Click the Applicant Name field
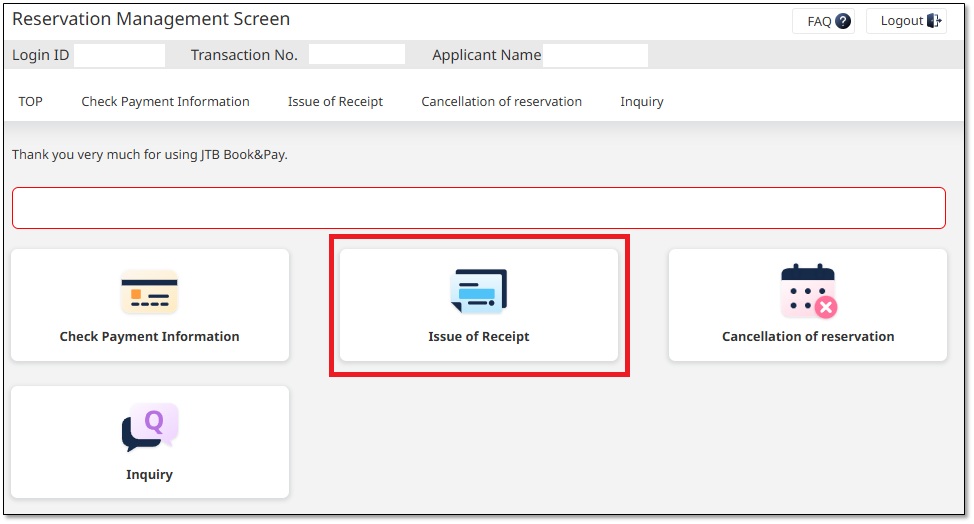The width and height of the screenshot is (974, 524). pyautogui.click(x=595, y=55)
